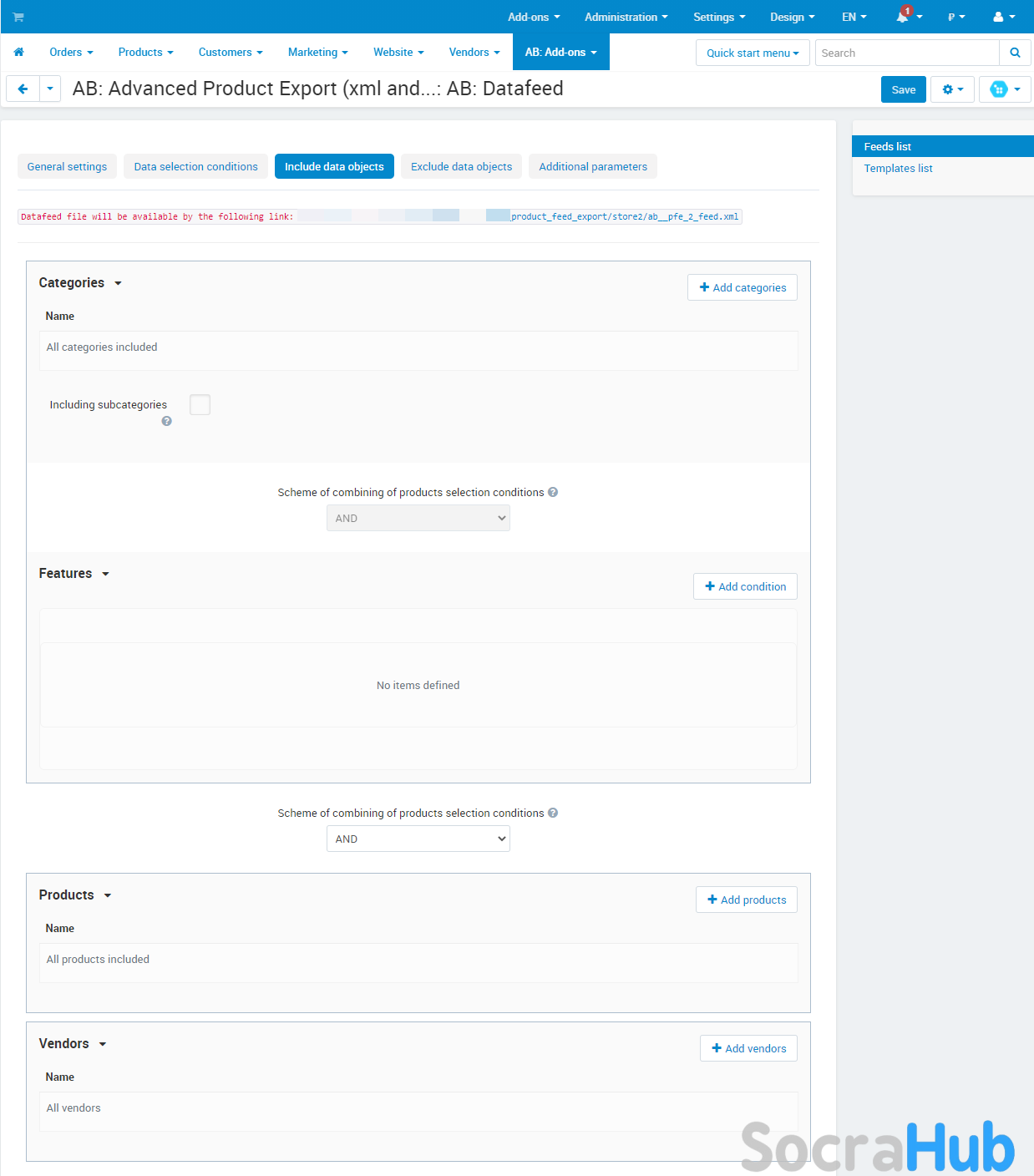1034x1176 pixels.
Task: Open the ruble currency selector
Action: (x=956, y=17)
